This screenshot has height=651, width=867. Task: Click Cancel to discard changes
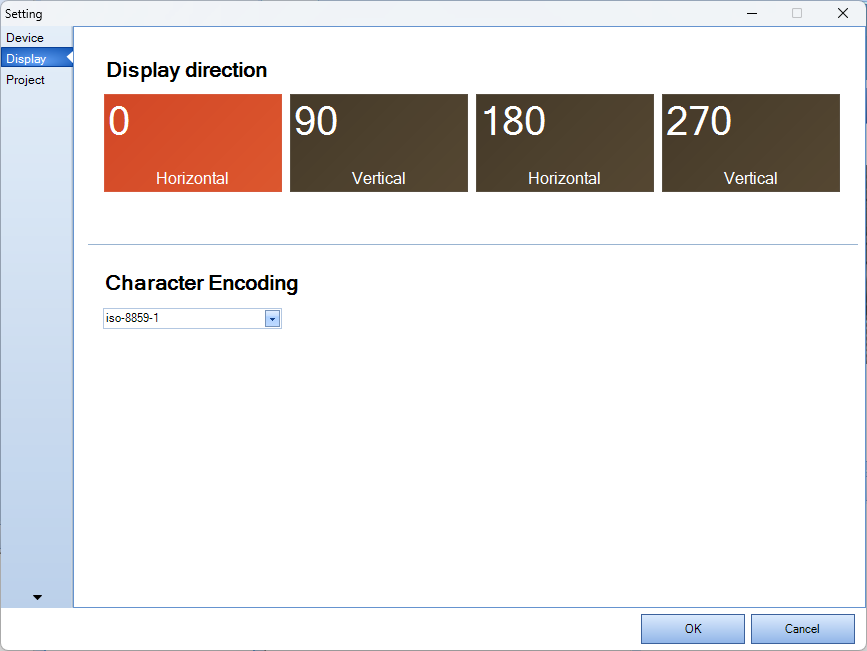click(802, 629)
